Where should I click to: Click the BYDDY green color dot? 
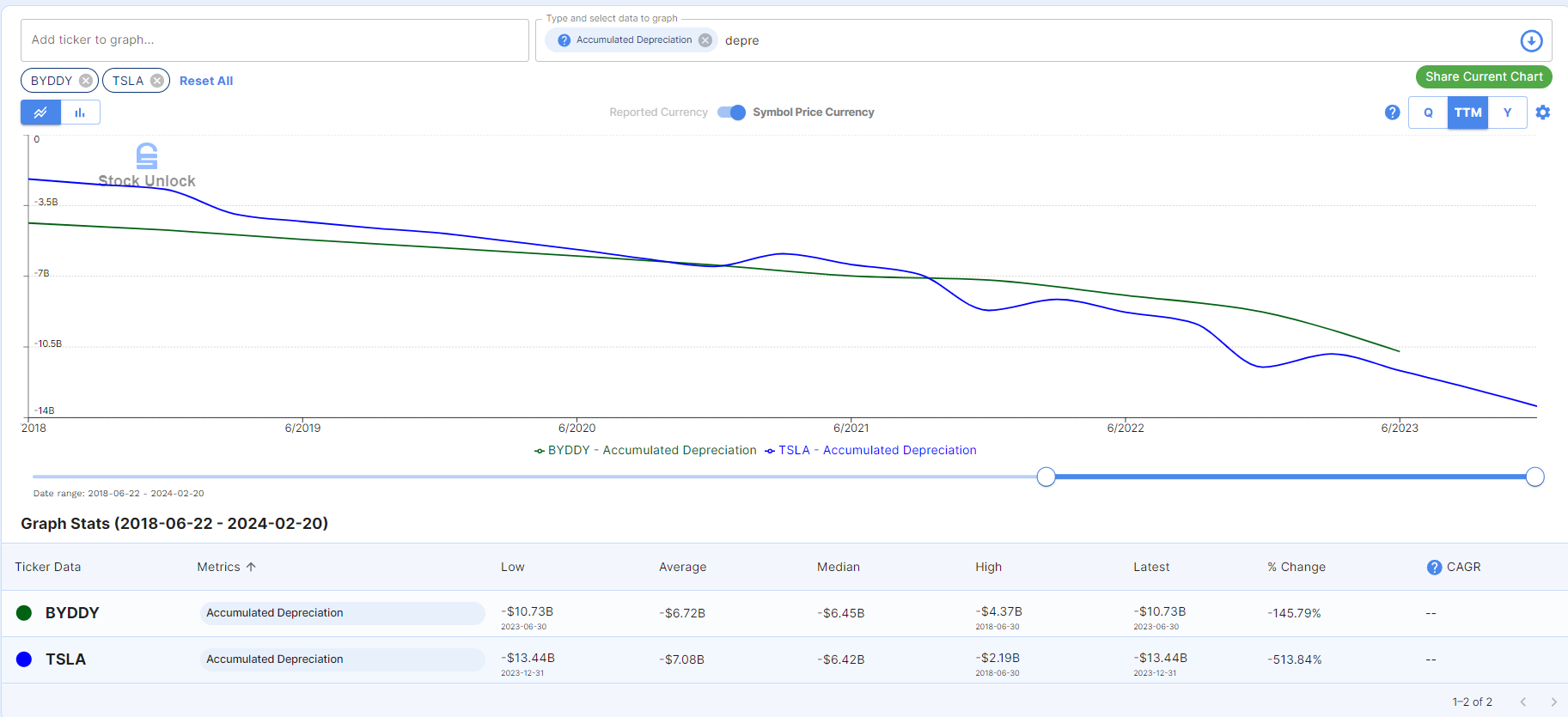(24, 613)
